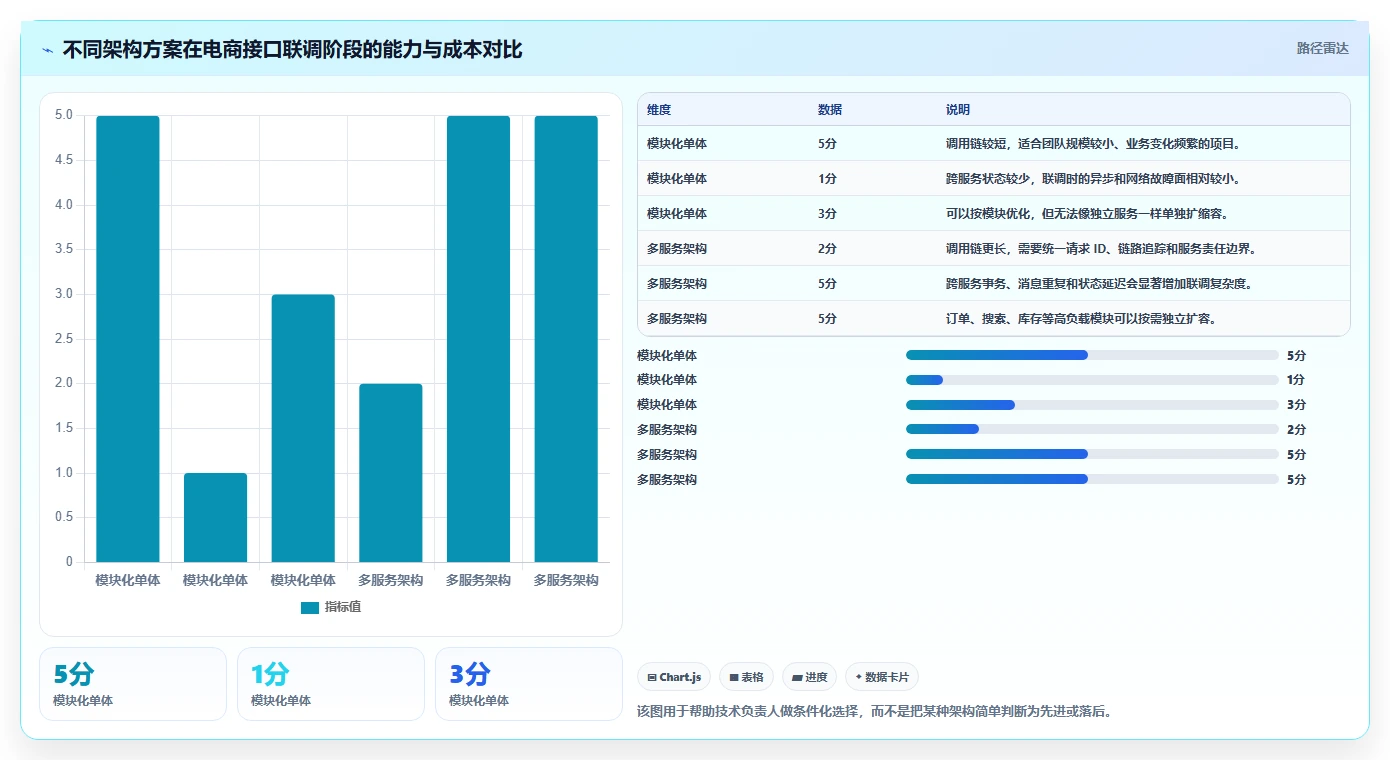Click the 1.5 tick on the y-axis
Viewport: 1390px width, 760px height.
pyautogui.click(x=63, y=428)
